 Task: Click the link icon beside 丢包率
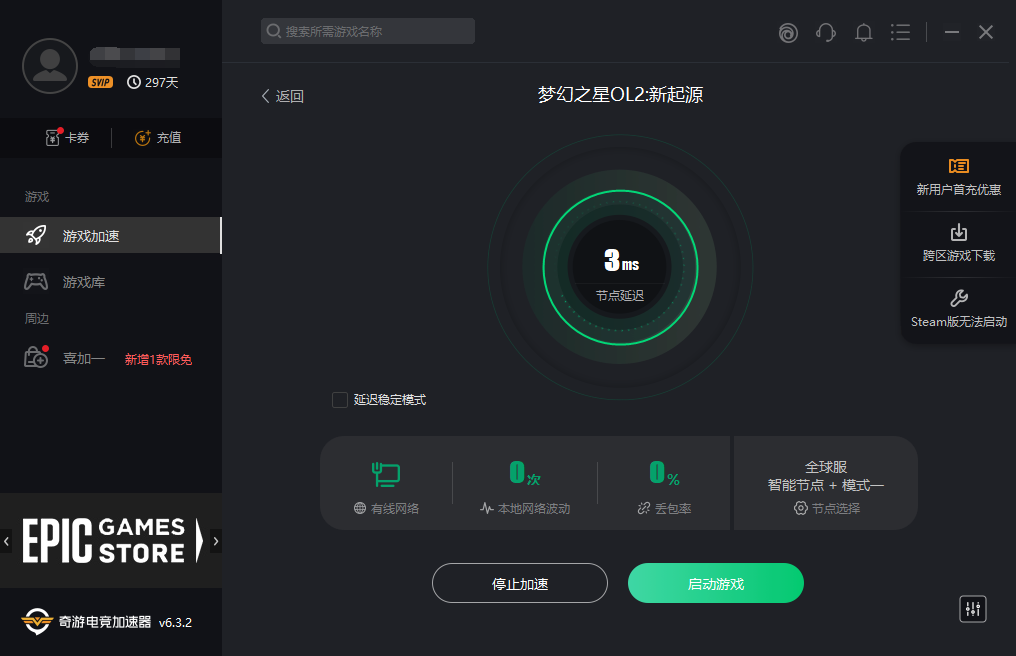pos(643,508)
